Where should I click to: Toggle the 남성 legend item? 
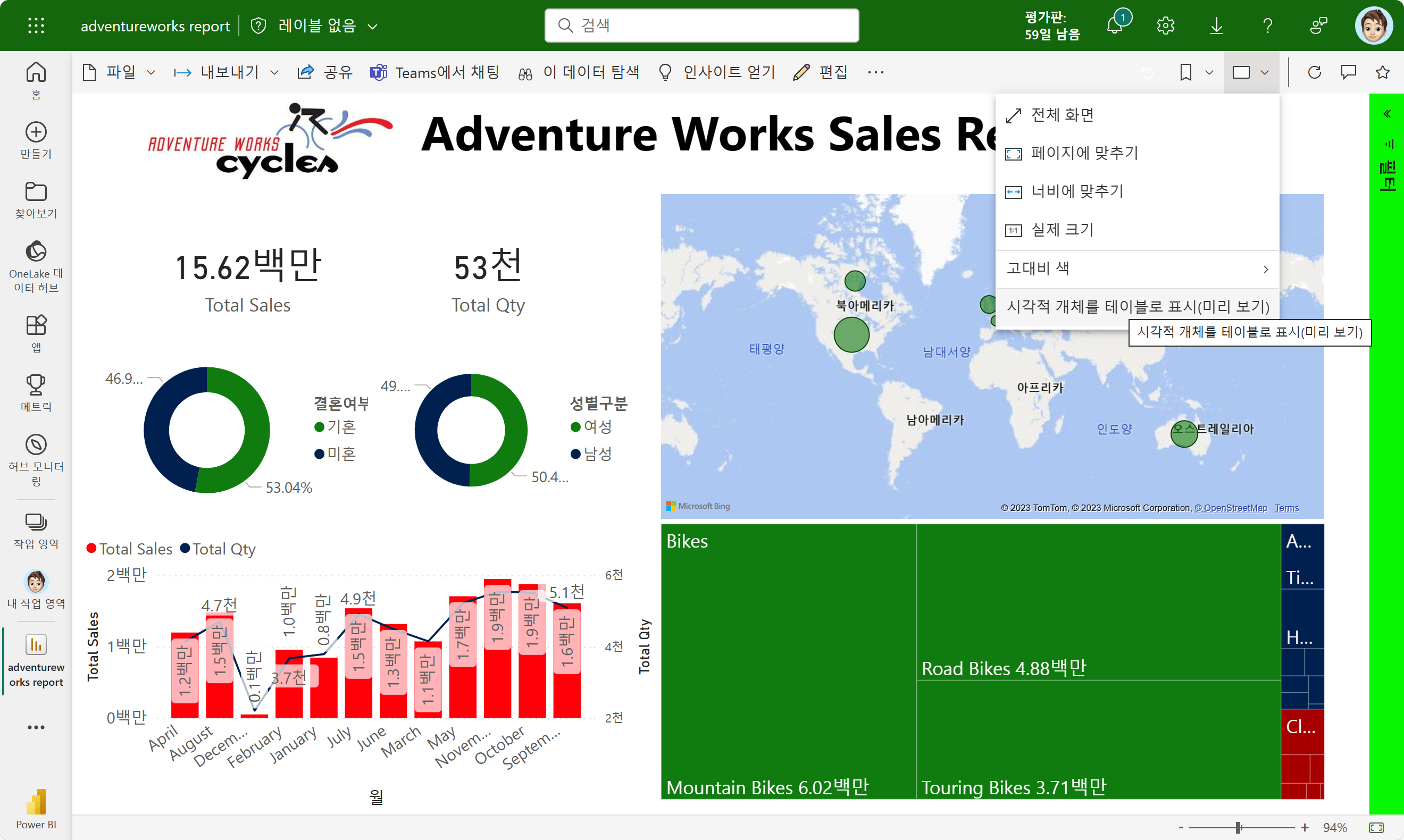[591, 454]
